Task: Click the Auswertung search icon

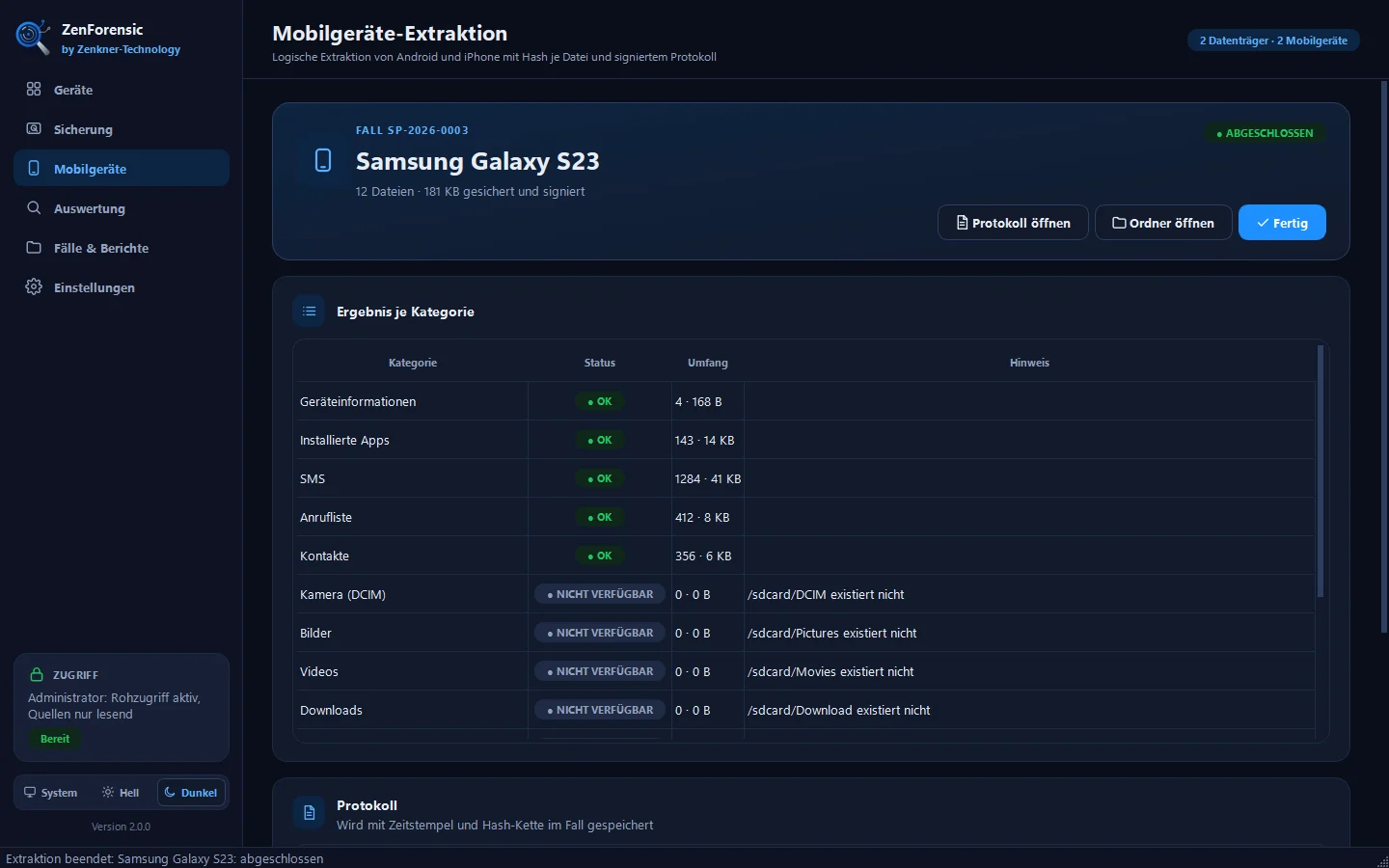Action: [x=34, y=207]
